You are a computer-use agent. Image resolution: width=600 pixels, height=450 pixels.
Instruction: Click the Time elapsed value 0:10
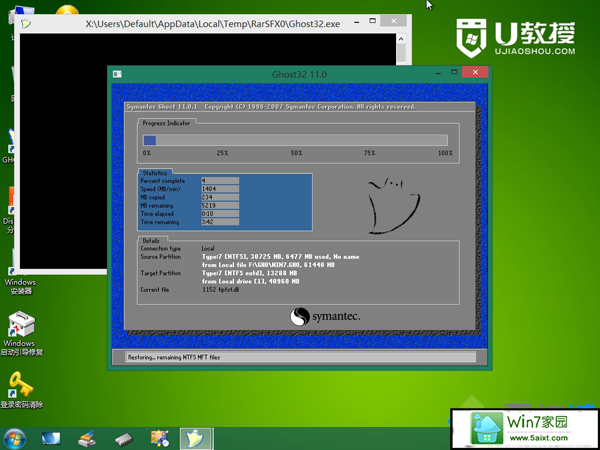point(220,214)
